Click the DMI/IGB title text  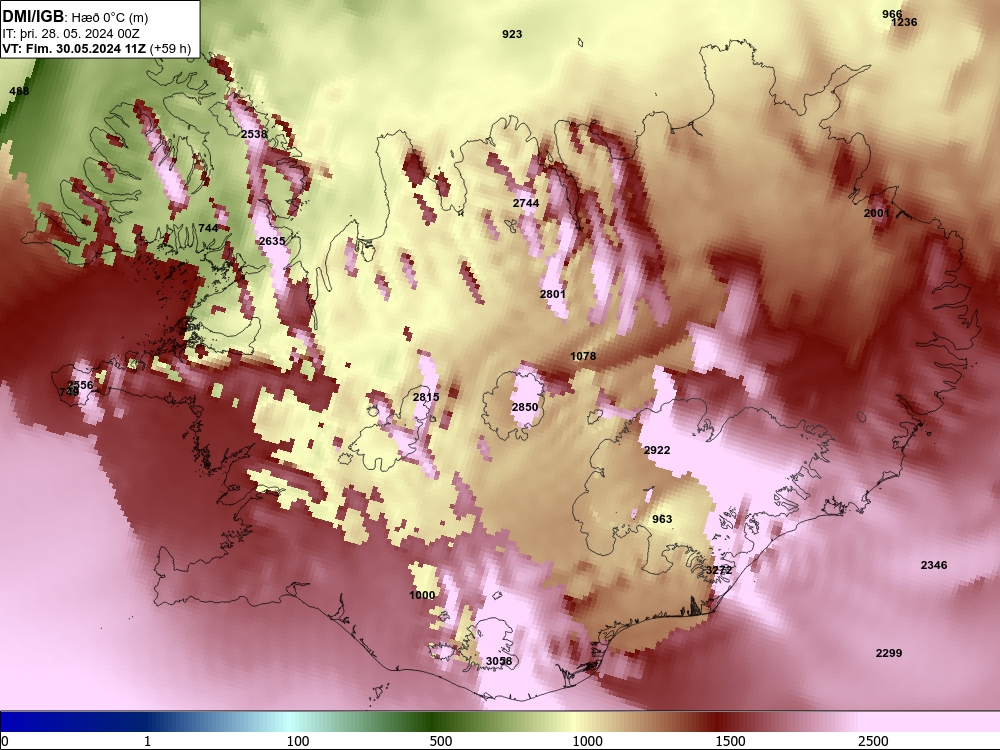(x=33, y=17)
